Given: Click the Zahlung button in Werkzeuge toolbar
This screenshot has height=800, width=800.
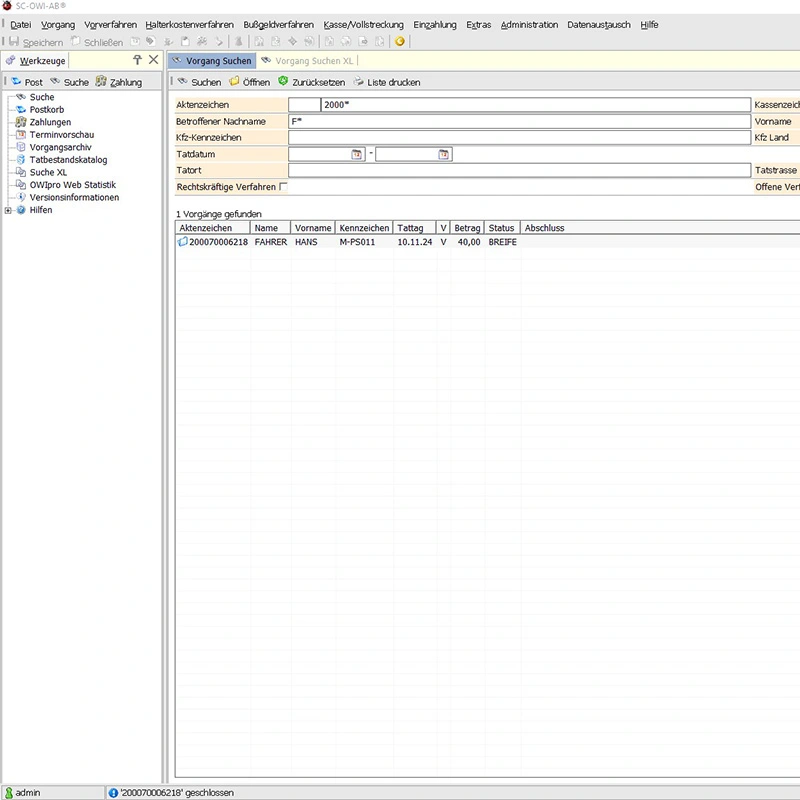Looking at the screenshot, I should pyautogui.click(x=119, y=82).
